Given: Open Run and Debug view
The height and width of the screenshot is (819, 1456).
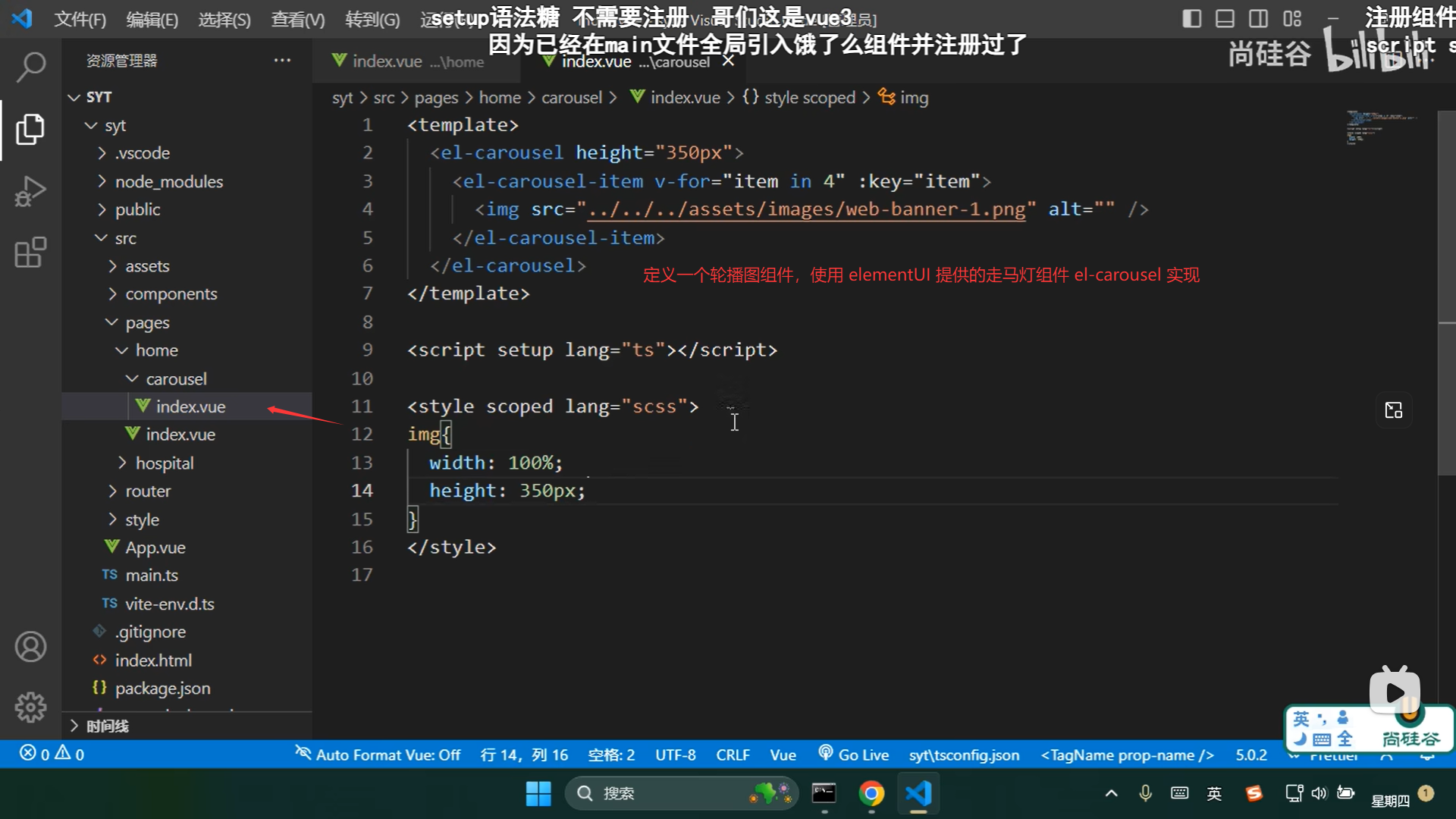Looking at the screenshot, I should point(30,191).
